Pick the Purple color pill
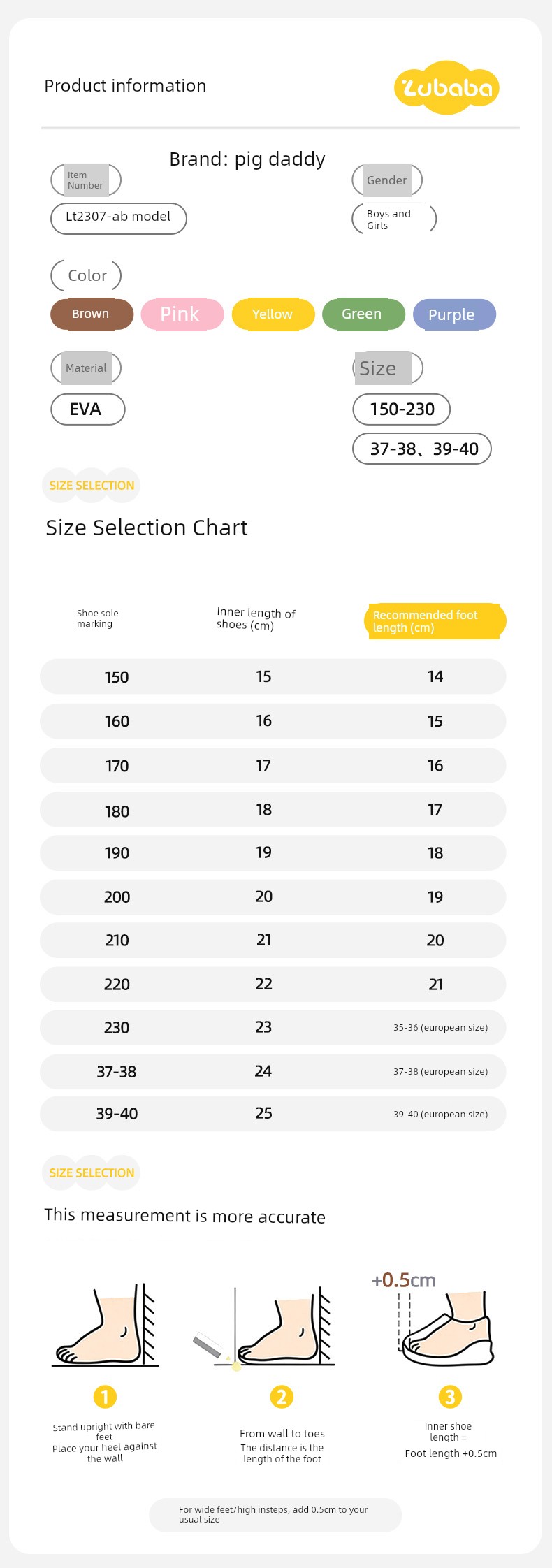 [454, 314]
